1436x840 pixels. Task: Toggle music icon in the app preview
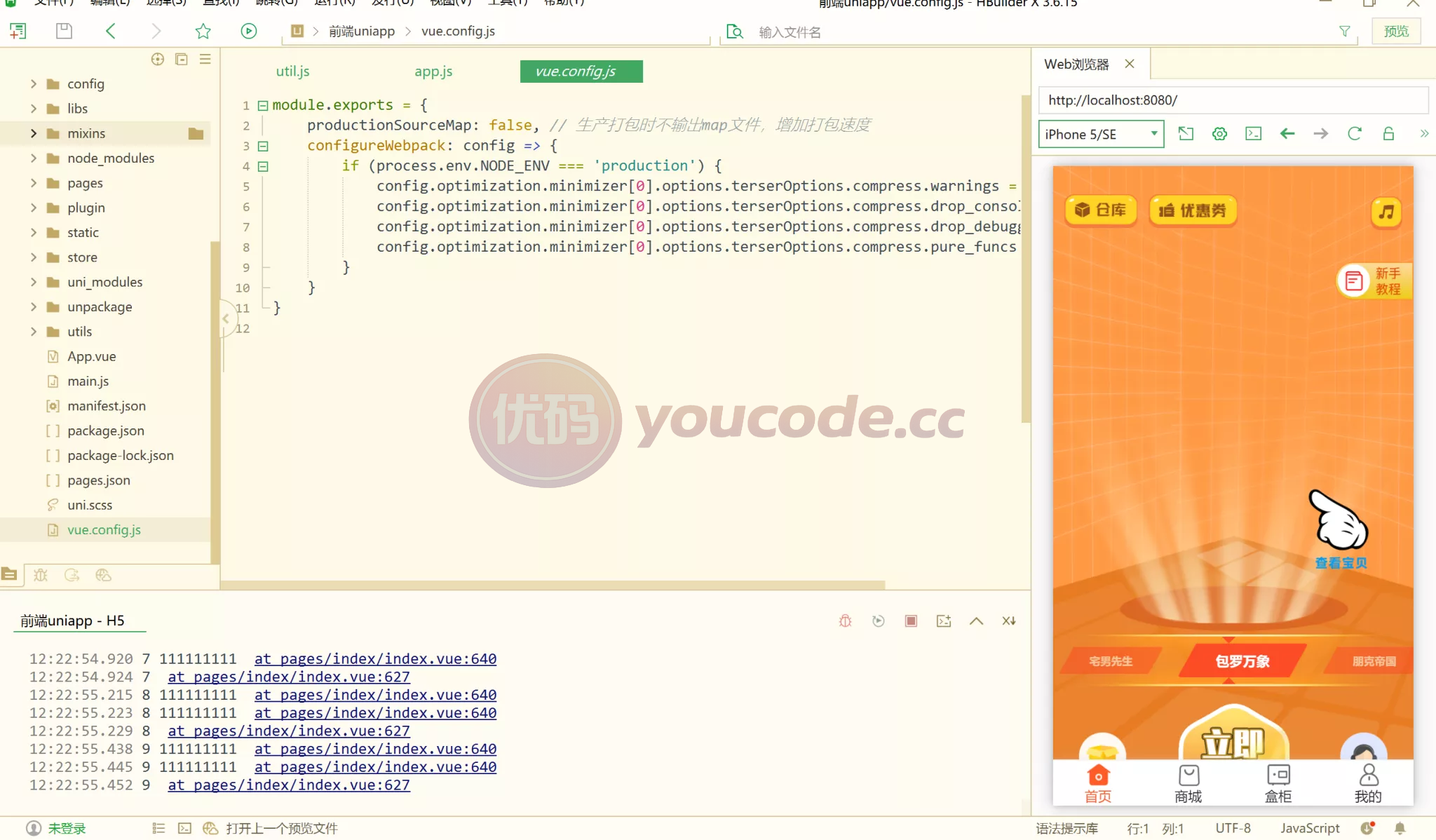tap(1386, 211)
